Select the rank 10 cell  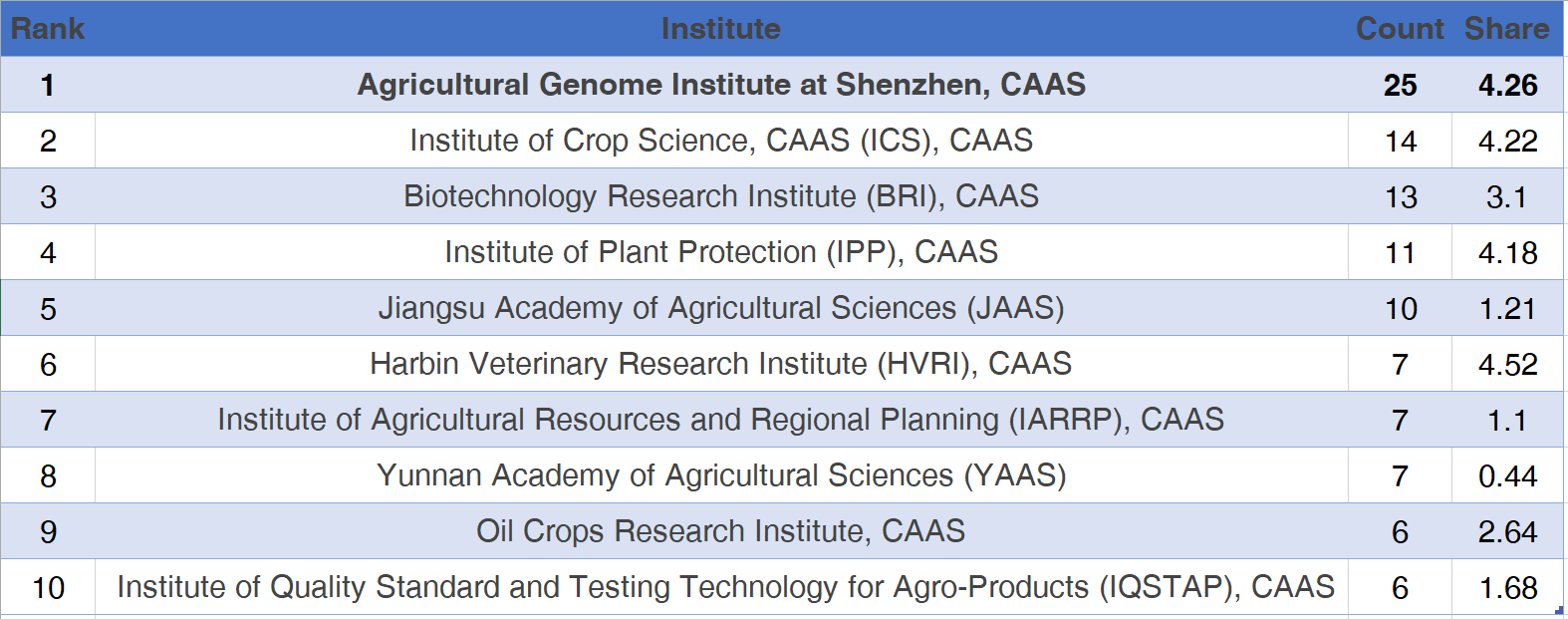48,588
